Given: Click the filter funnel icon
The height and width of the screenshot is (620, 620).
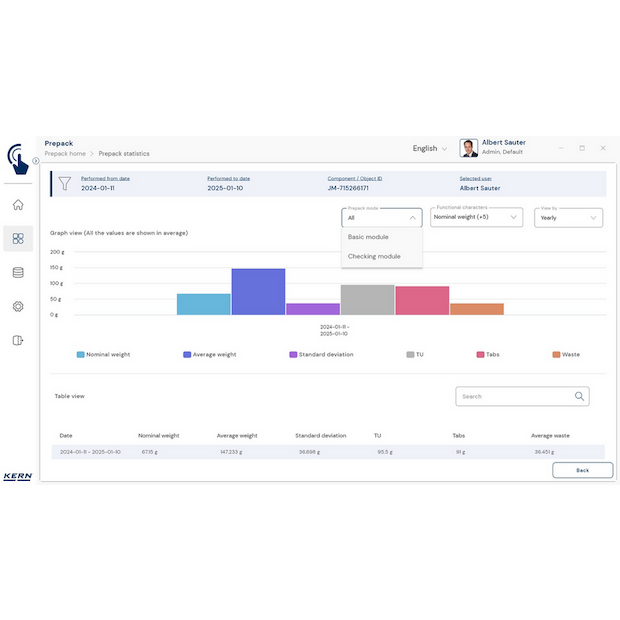Looking at the screenshot, I should pos(64,183).
